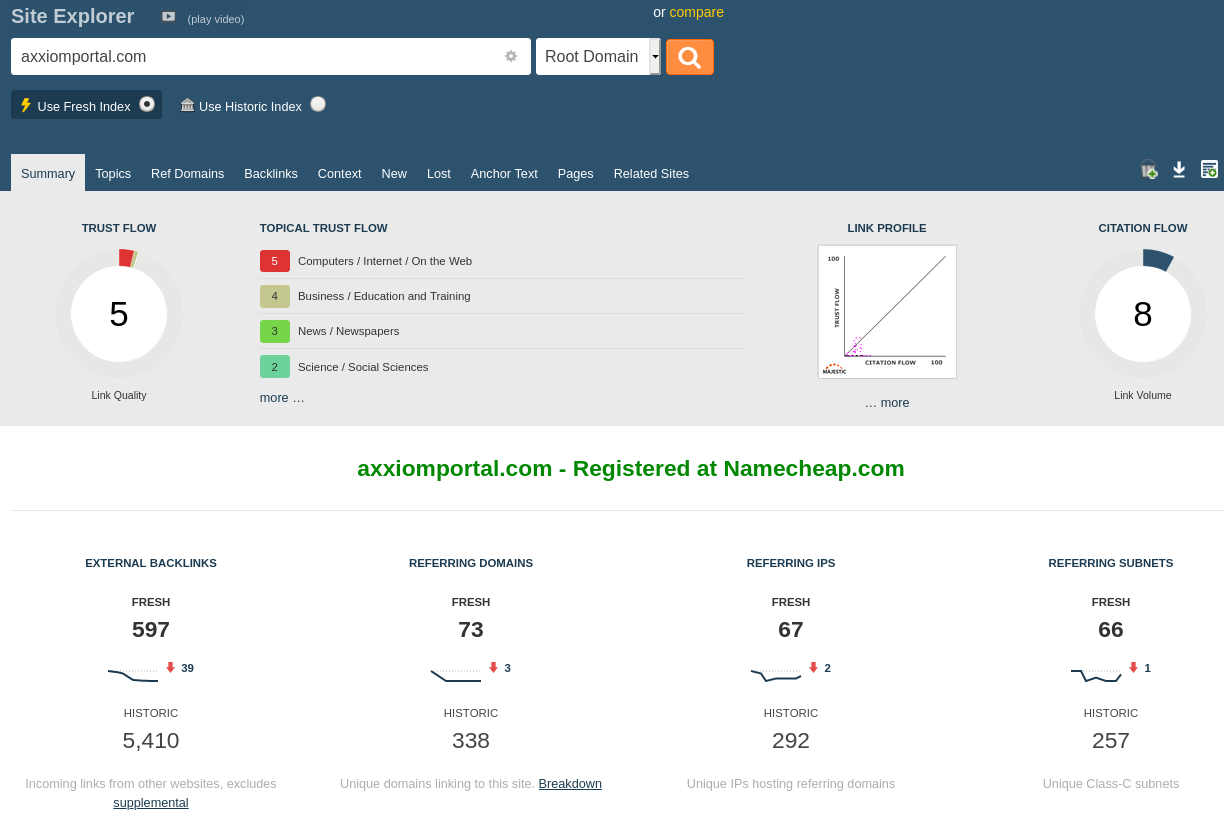This screenshot has height=826, width=1224.
Task: Click the Referring Domains sparkline chart
Action: point(456,675)
